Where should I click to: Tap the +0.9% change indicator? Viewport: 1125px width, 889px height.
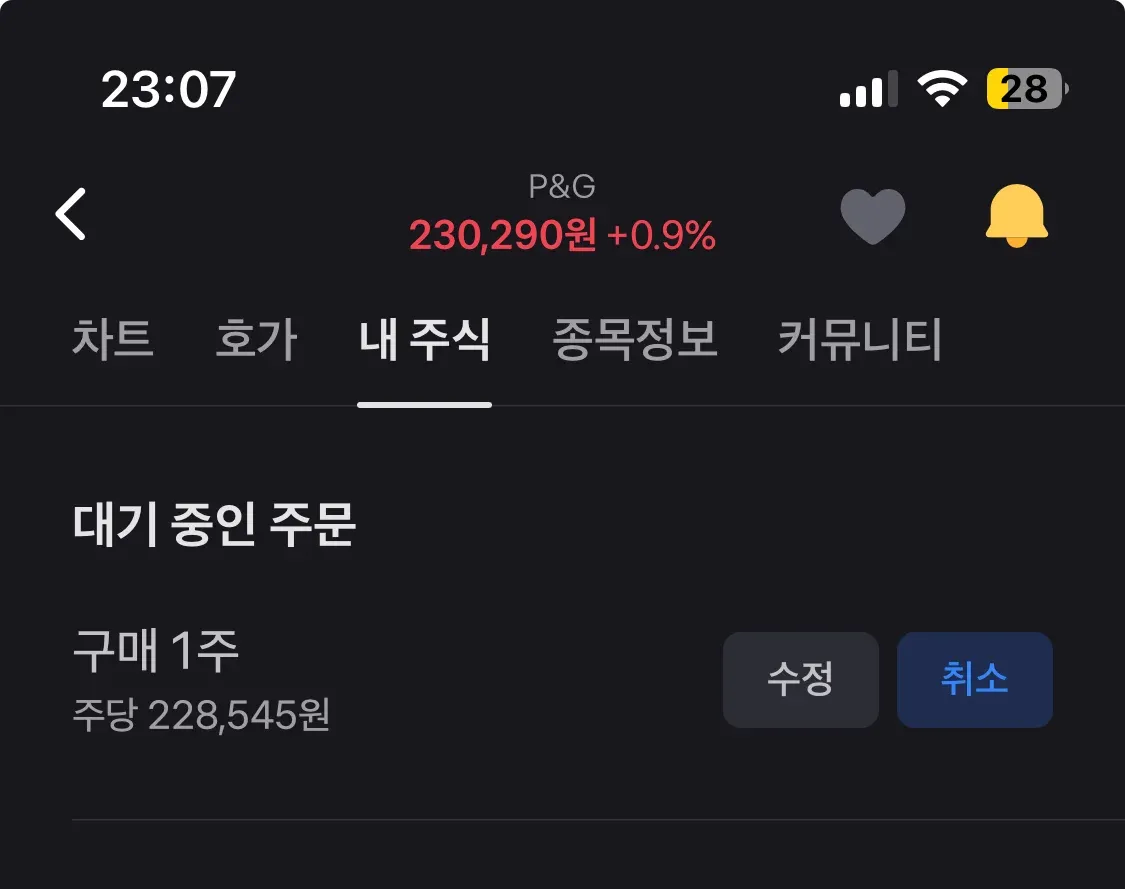pos(661,235)
